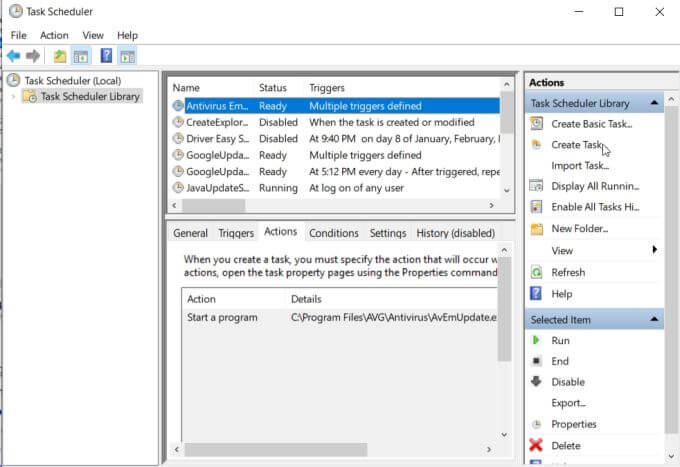Click the Details column header in actions list

click(x=306, y=299)
